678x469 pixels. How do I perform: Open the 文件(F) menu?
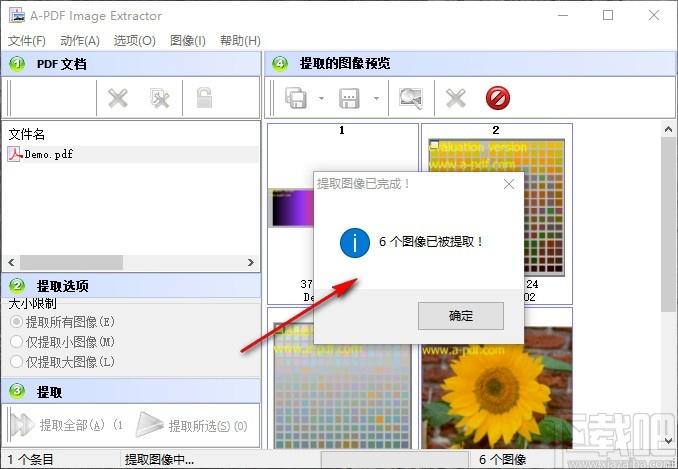(27, 41)
